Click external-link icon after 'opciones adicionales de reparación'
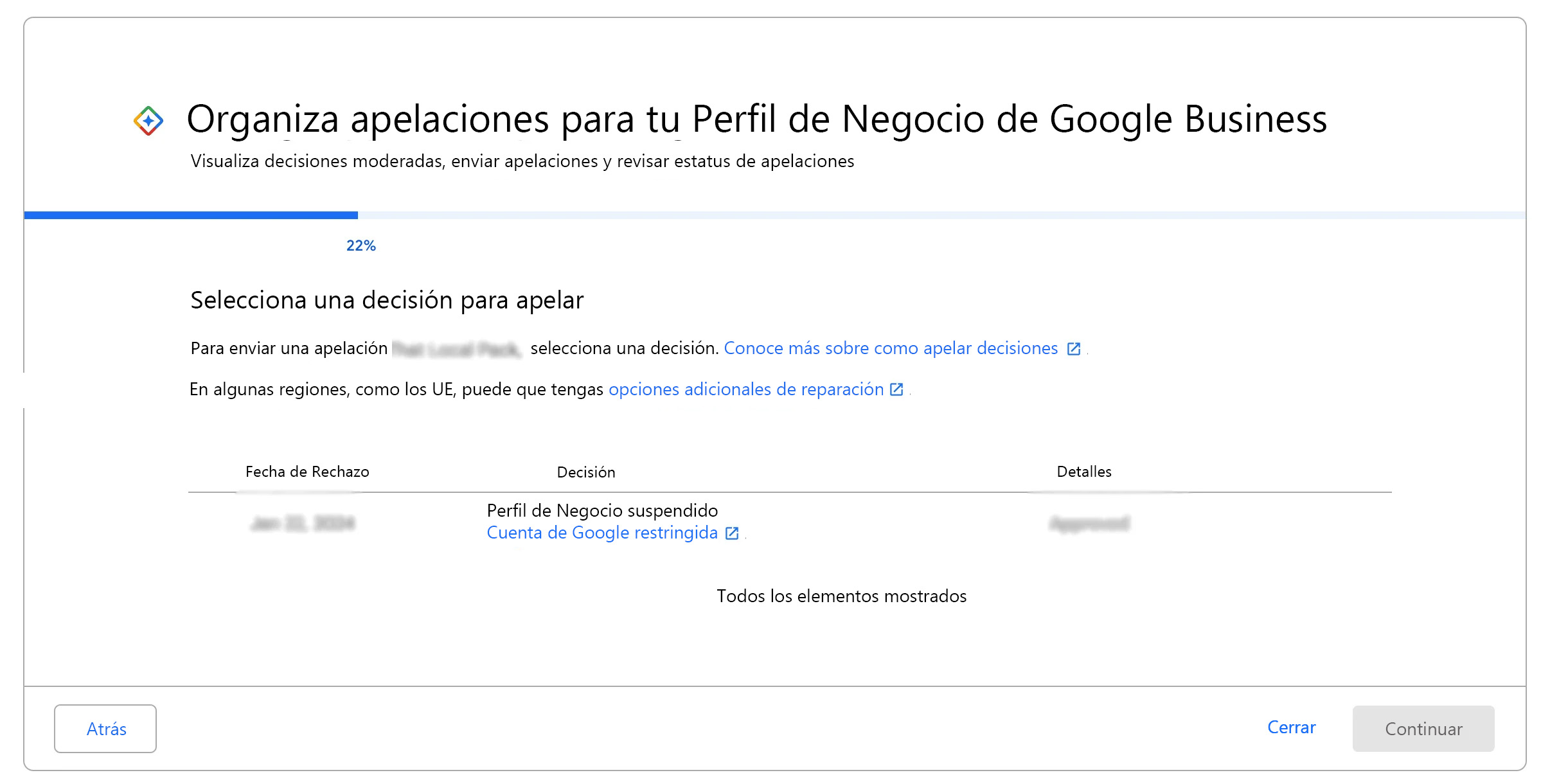1559x784 pixels. point(896,389)
